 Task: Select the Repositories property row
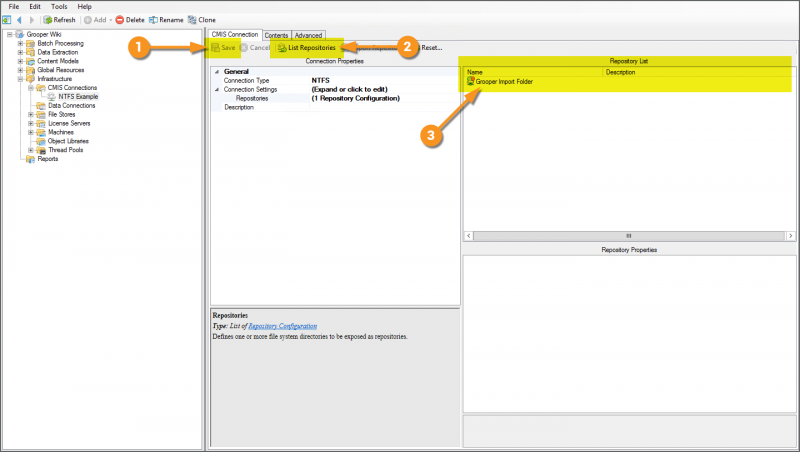click(x=335, y=98)
